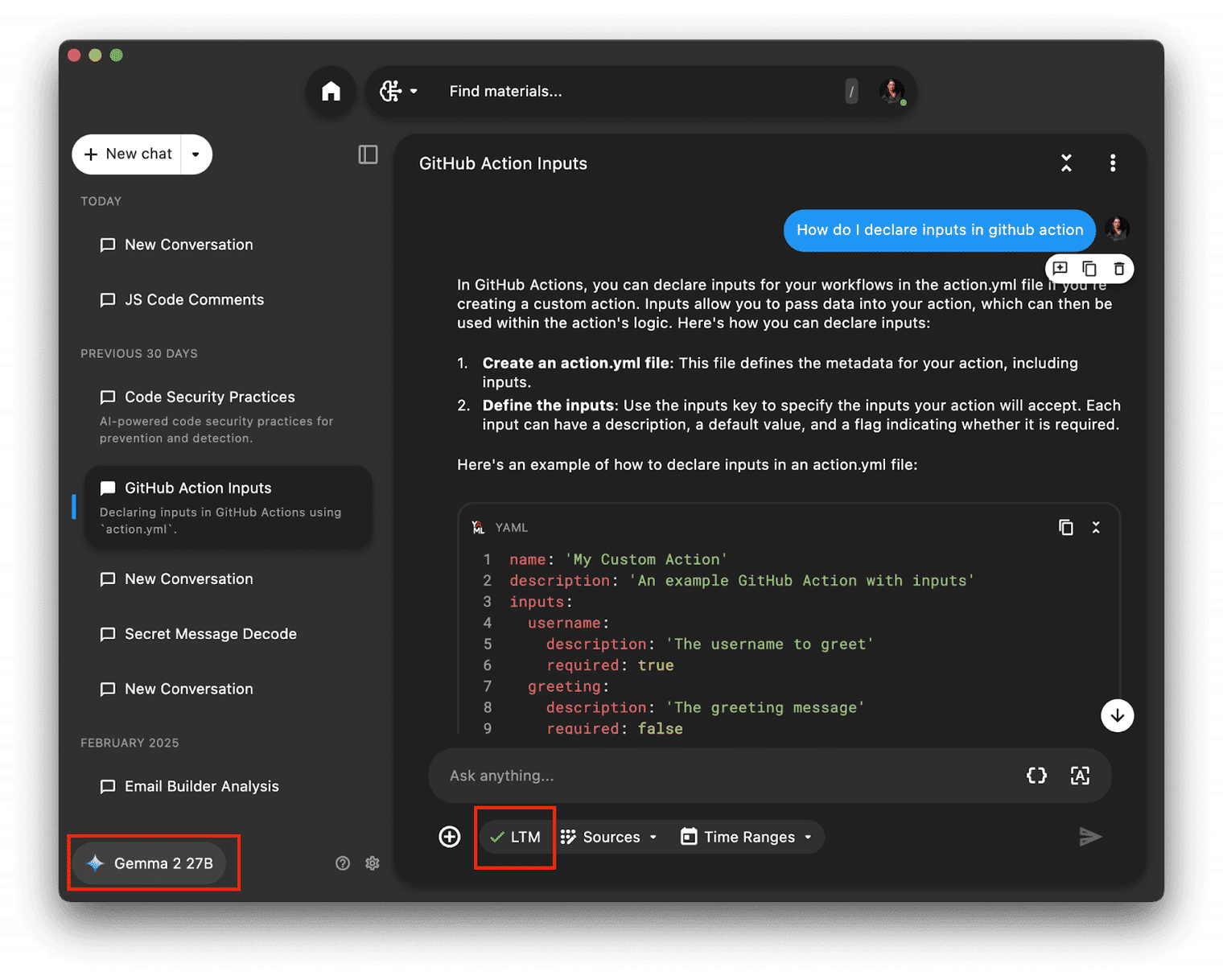This screenshot has width=1223, height=980.
Task: Copy the YAML code block
Action: click(x=1066, y=528)
